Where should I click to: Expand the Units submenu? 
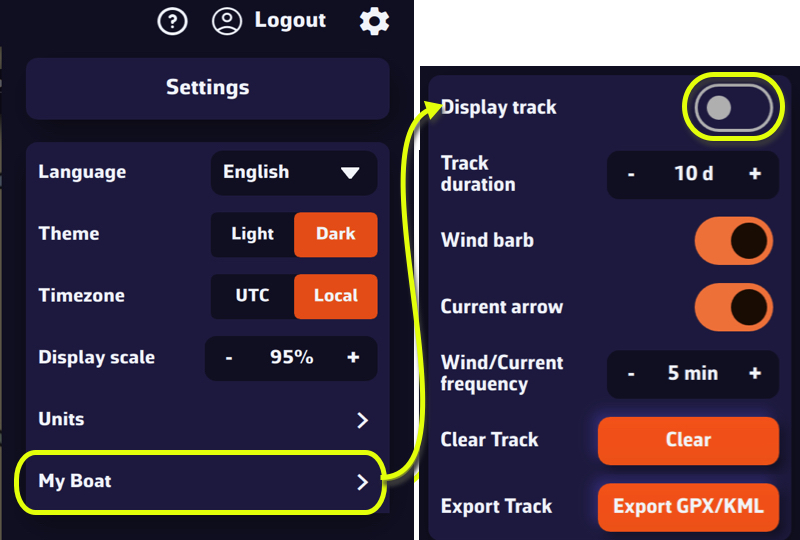click(x=362, y=420)
